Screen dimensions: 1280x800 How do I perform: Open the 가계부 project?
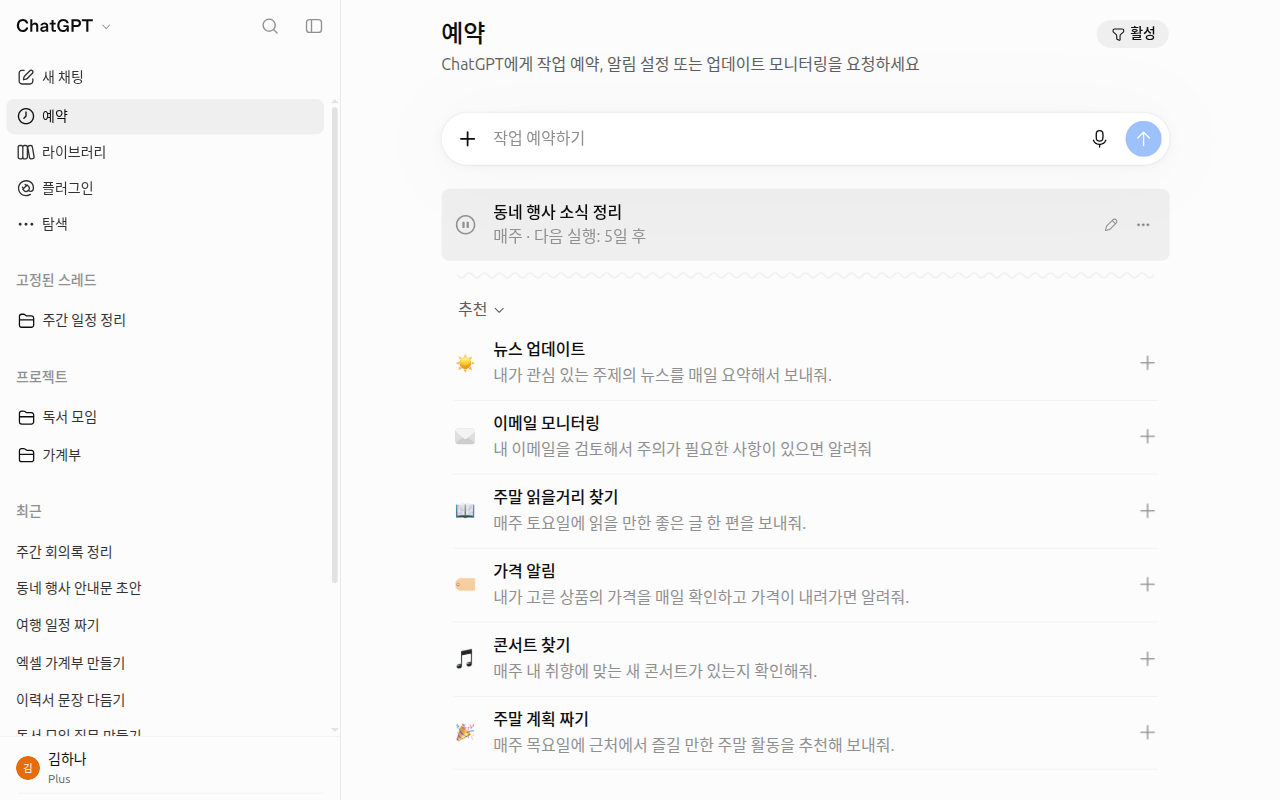[x=165, y=455]
